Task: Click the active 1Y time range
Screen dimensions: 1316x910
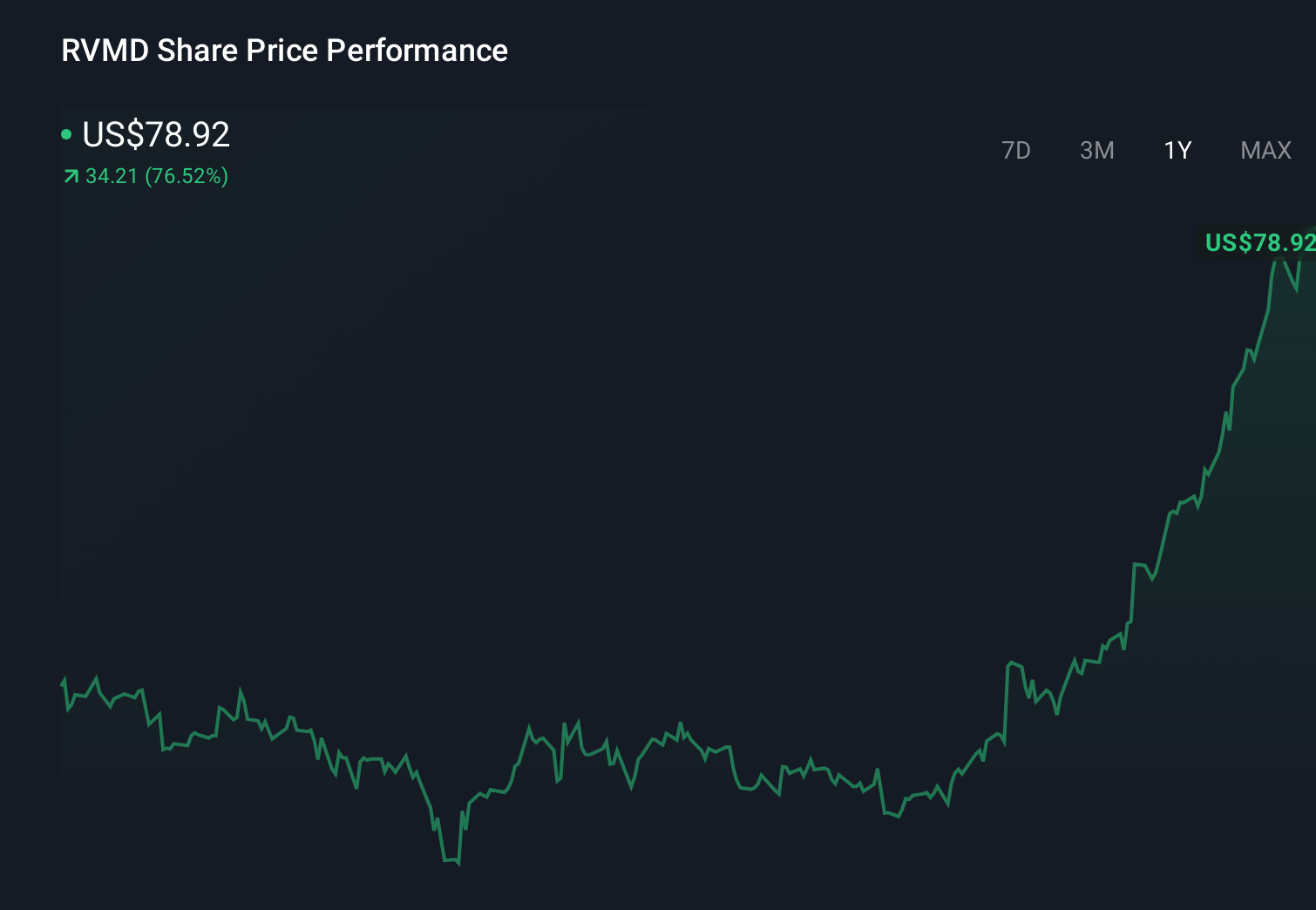Action: 1177,150
